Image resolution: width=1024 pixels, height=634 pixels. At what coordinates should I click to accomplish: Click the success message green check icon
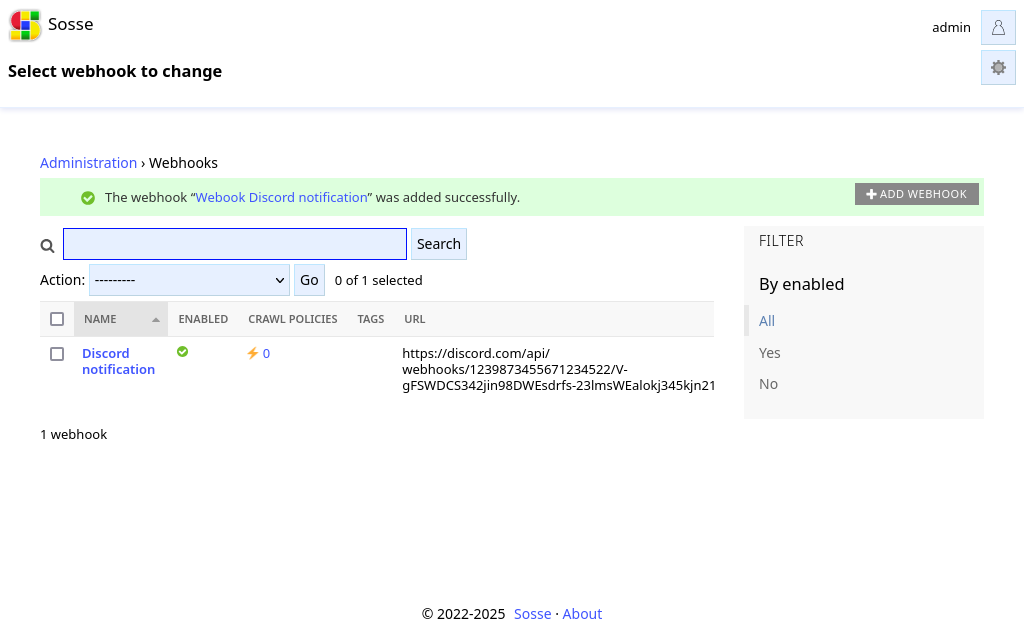click(88, 198)
